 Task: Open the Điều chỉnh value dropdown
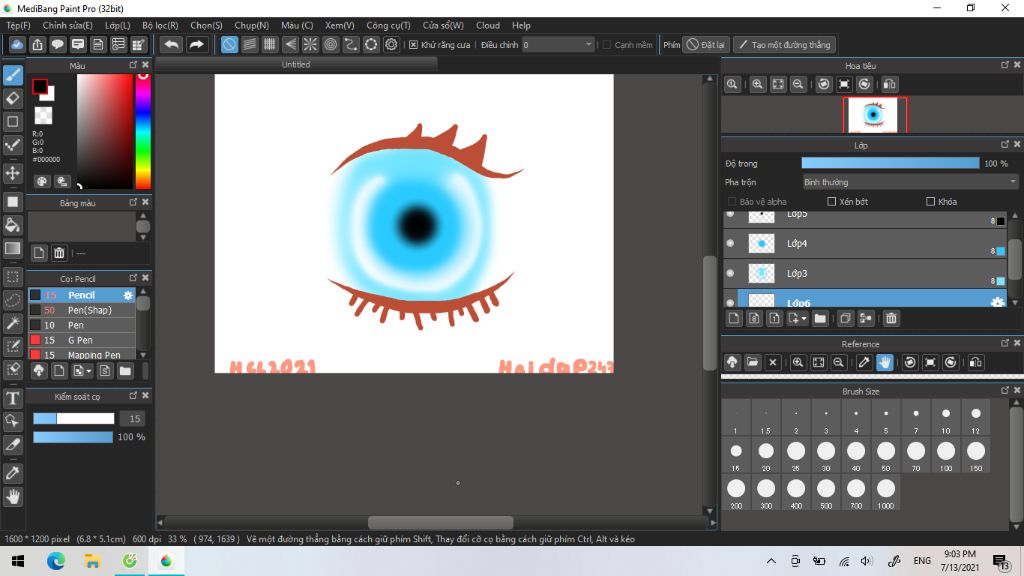558,44
